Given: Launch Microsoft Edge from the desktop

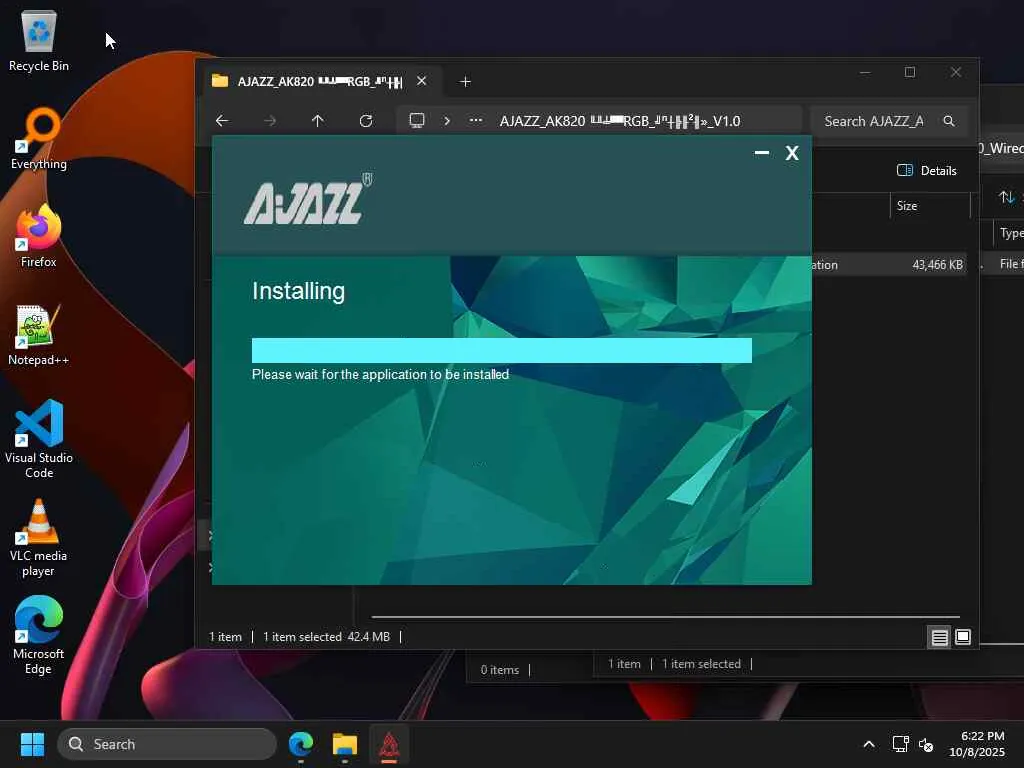Looking at the screenshot, I should [x=39, y=635].
